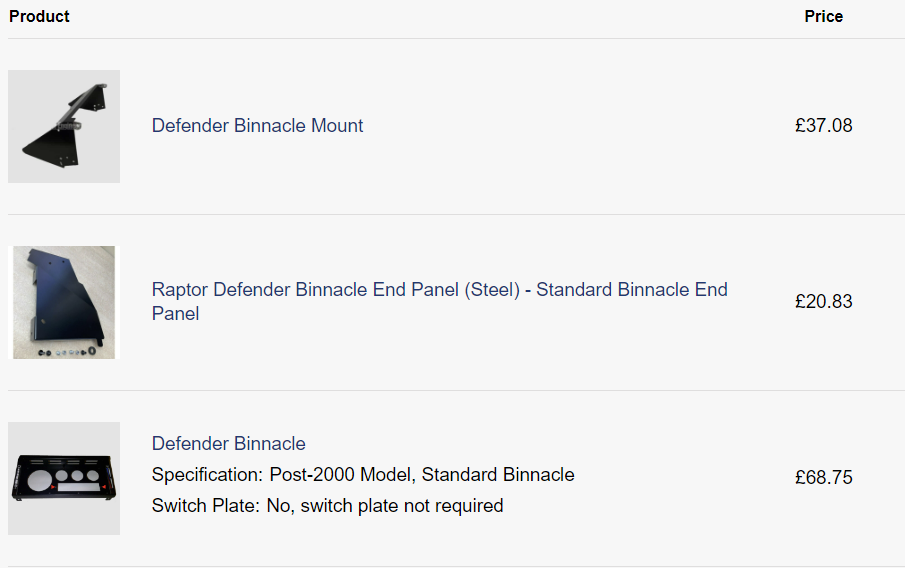
Task: Click the Defender Binnacle Mount thumbnail image
Action: pos(64,126)
